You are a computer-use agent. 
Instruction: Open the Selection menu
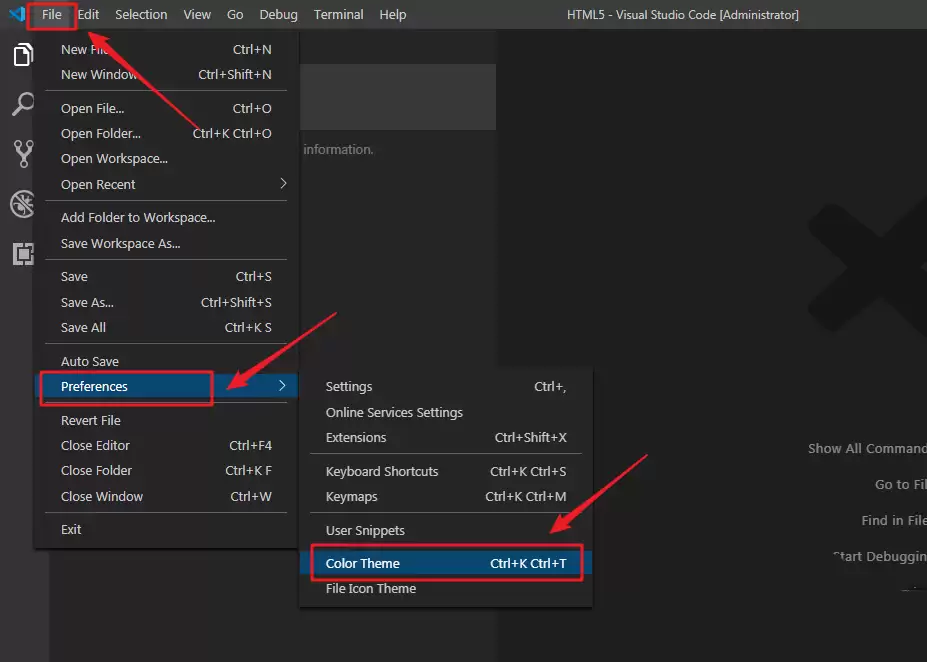coord(141,15)
